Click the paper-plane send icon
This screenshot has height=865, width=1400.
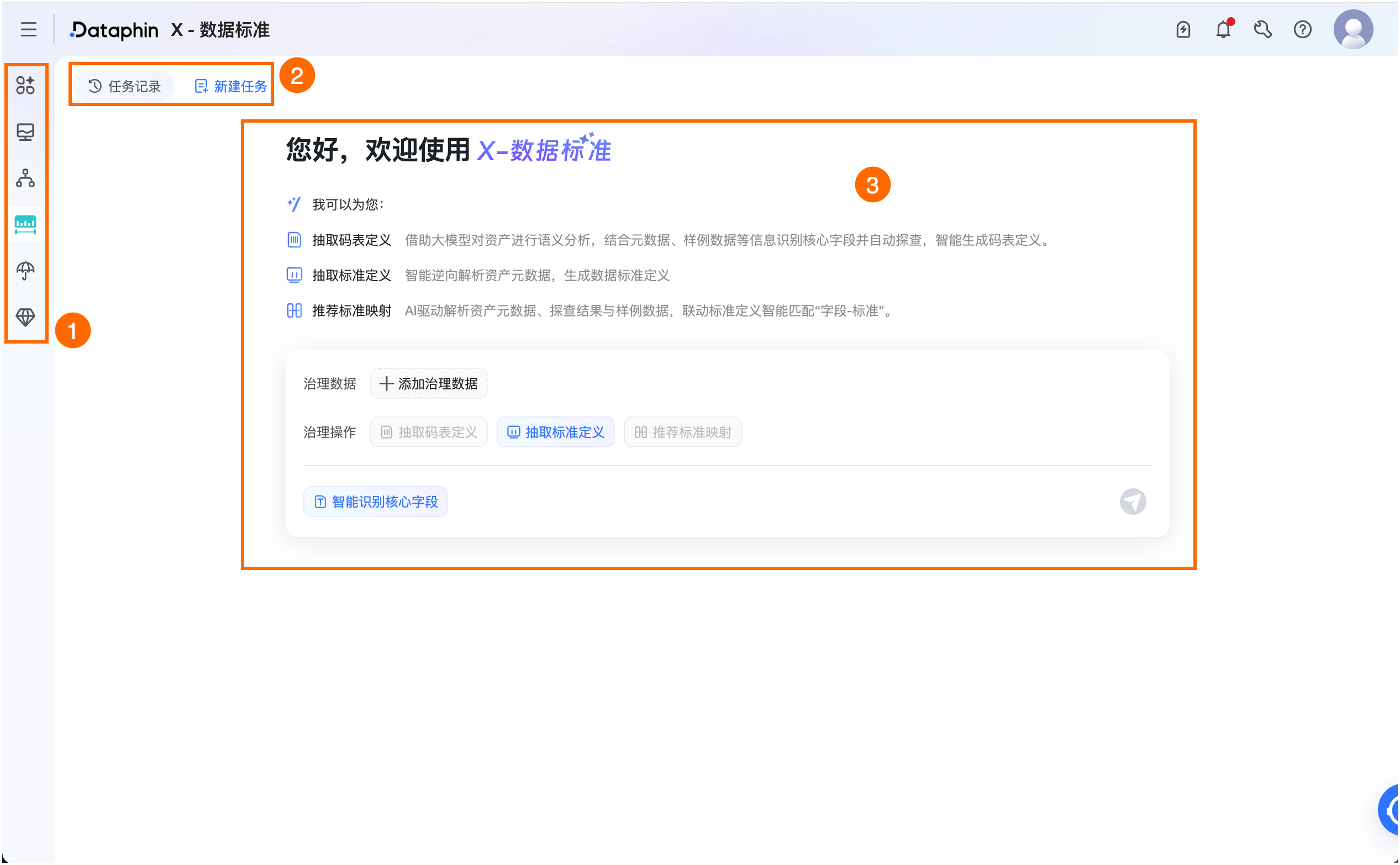(1133, 501)
